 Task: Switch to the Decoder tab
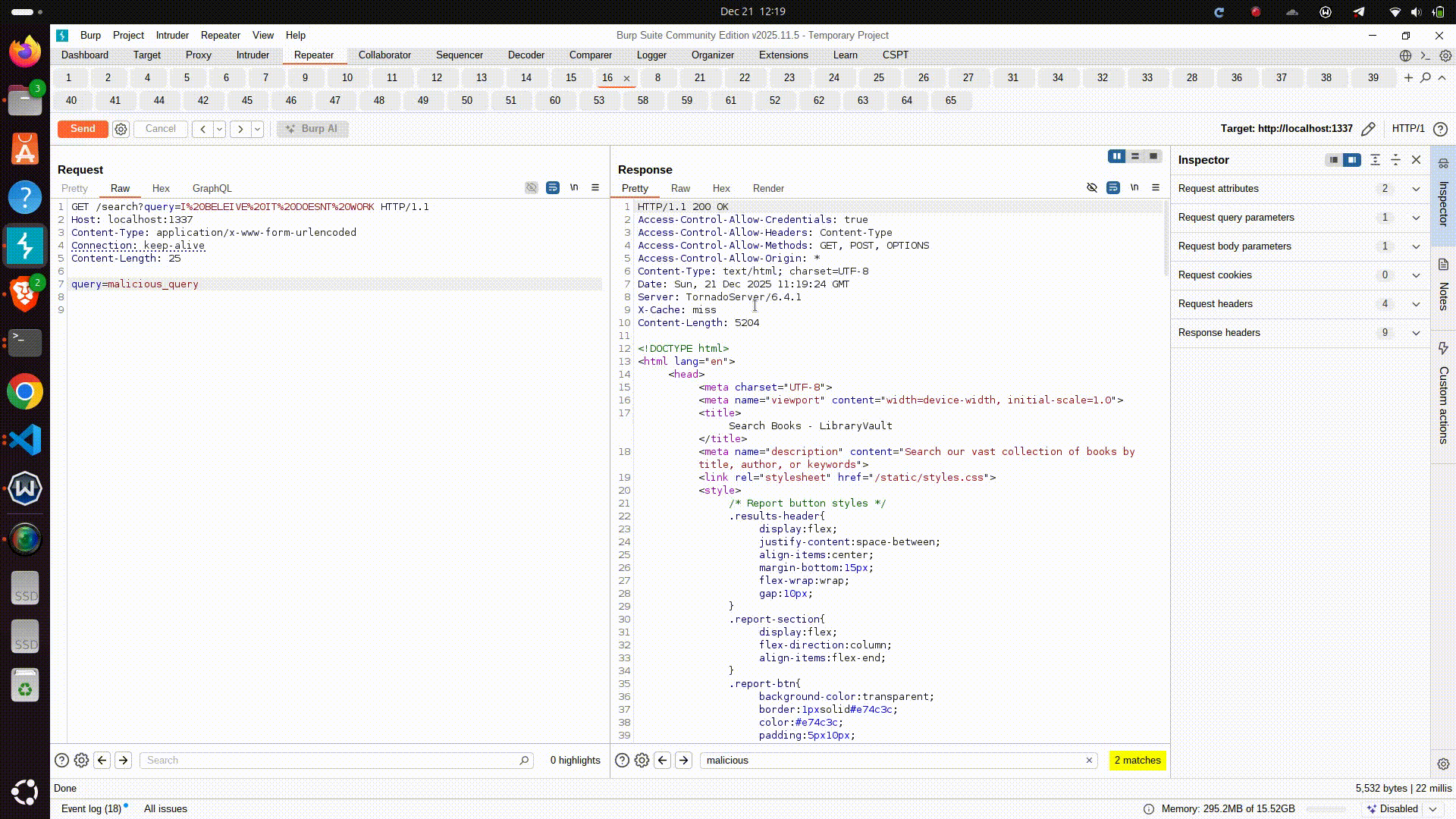coord(526,55)
